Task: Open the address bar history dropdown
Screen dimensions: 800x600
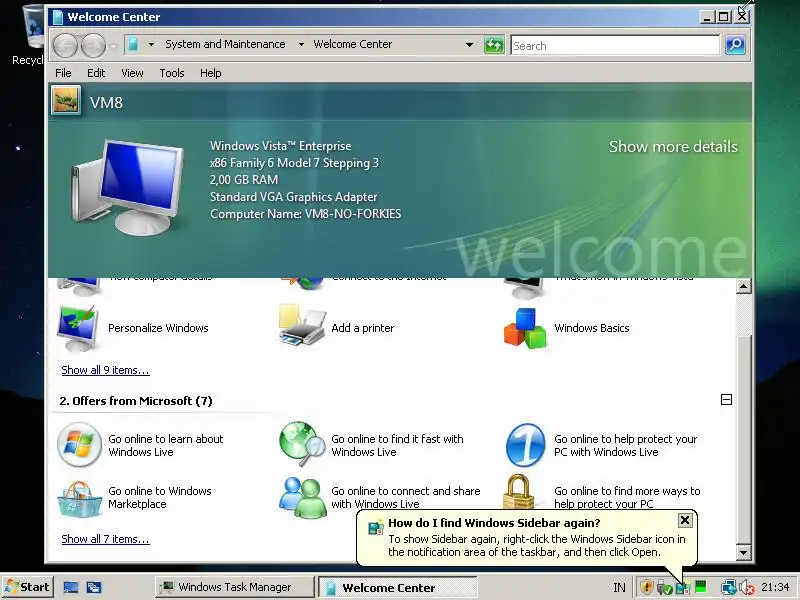Action: (x=469, y=45)
